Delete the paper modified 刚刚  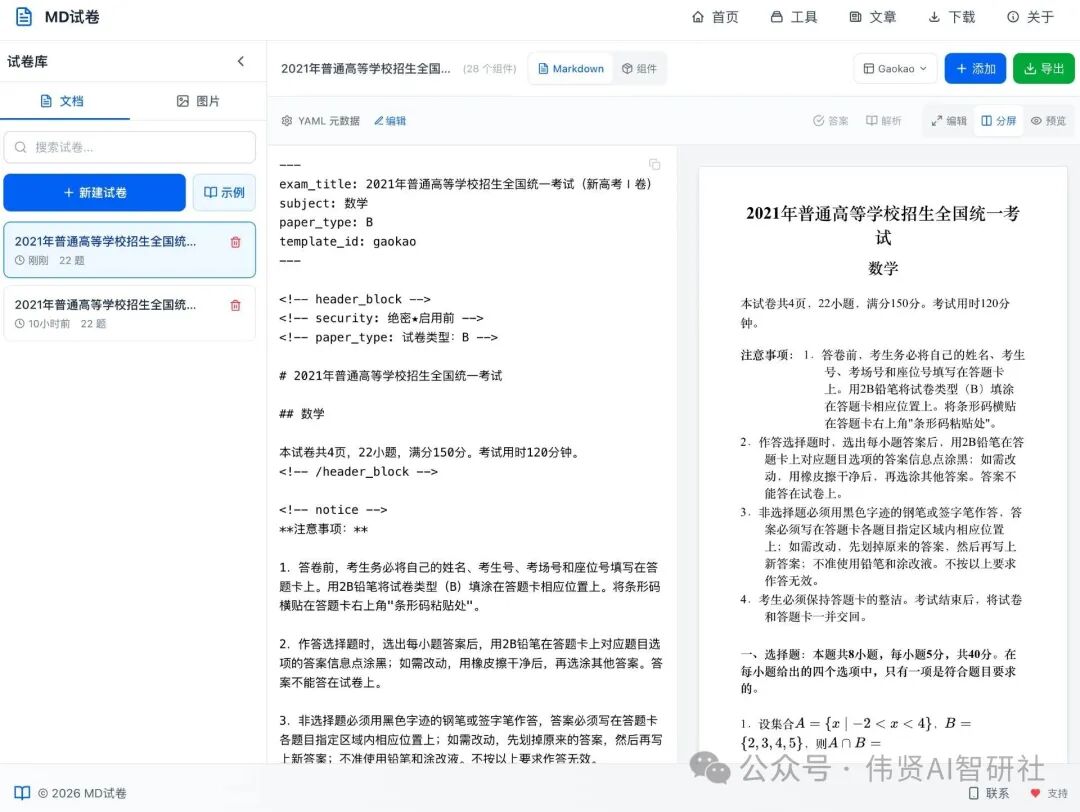[x=236, y=242]
